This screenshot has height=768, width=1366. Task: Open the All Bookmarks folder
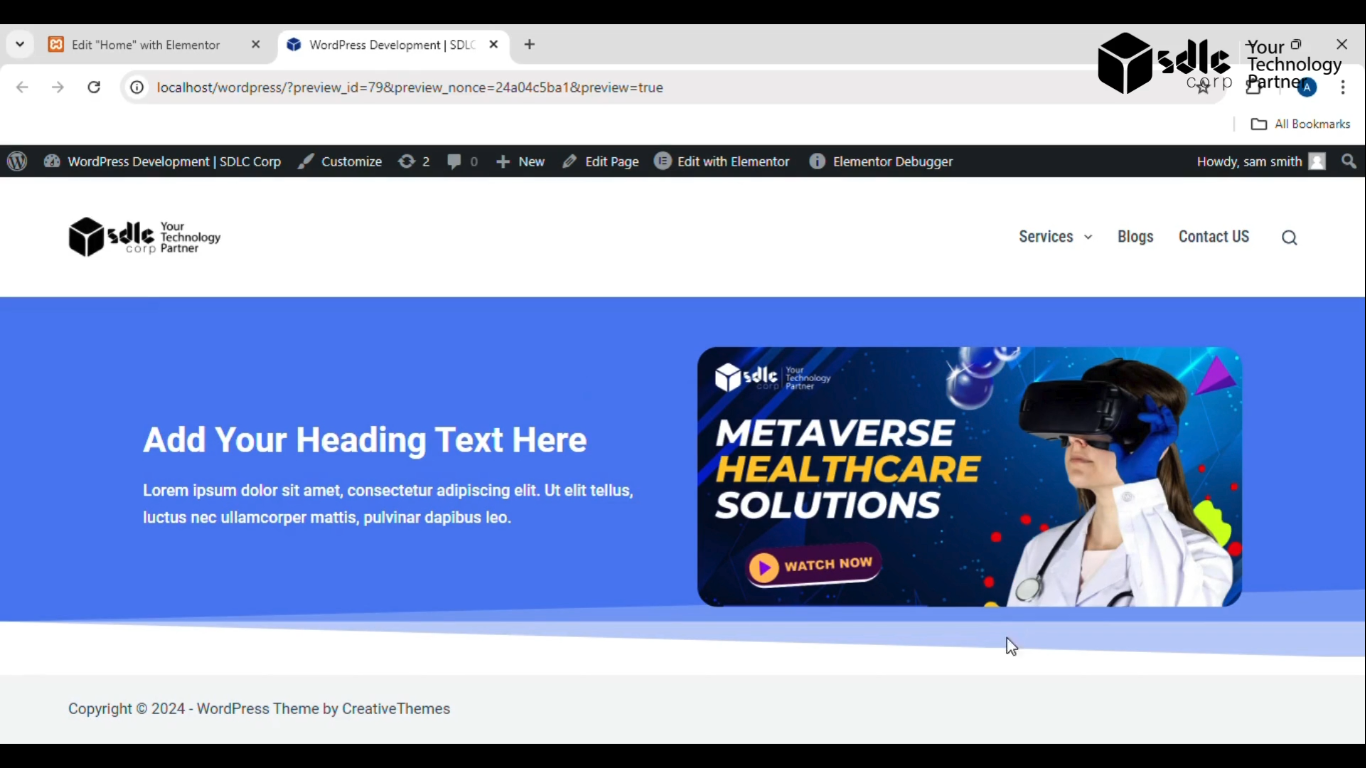1301,124
